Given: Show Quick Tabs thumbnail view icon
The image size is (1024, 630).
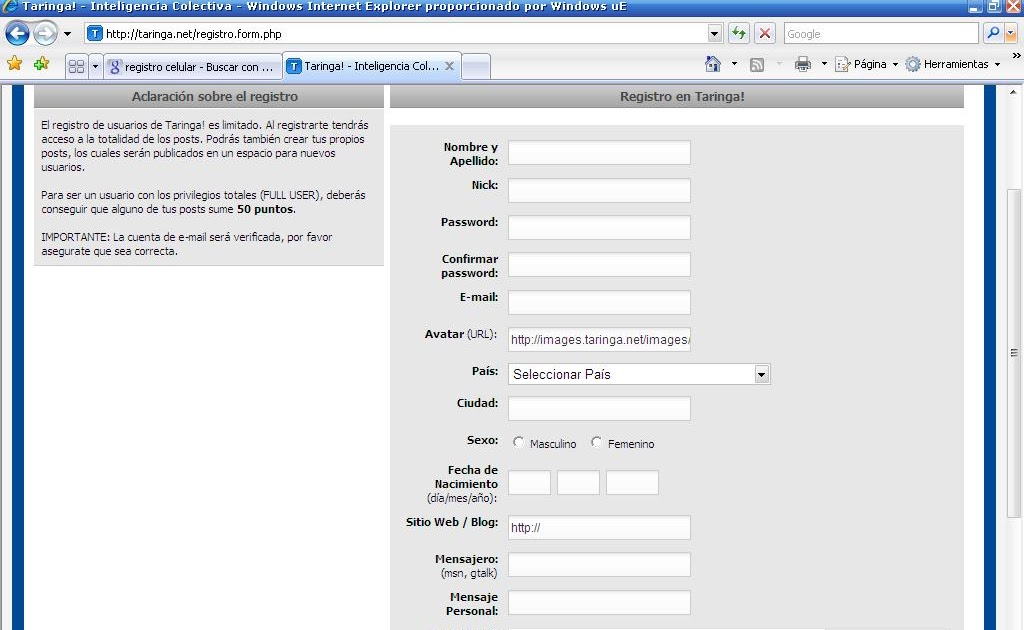Looking at the screenshot, I should [76, 66].
